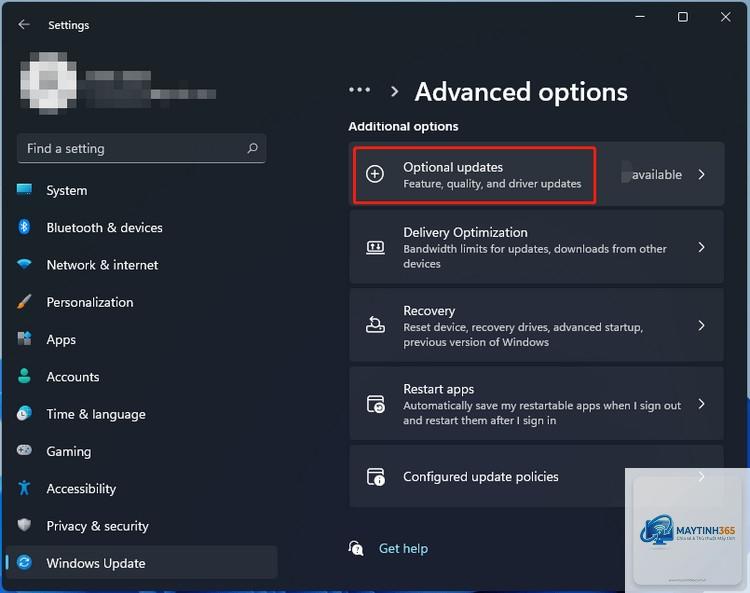Viewport: 750px width, 593px height.
Task: Click the System monitor icon
Action: click(24, 190)
